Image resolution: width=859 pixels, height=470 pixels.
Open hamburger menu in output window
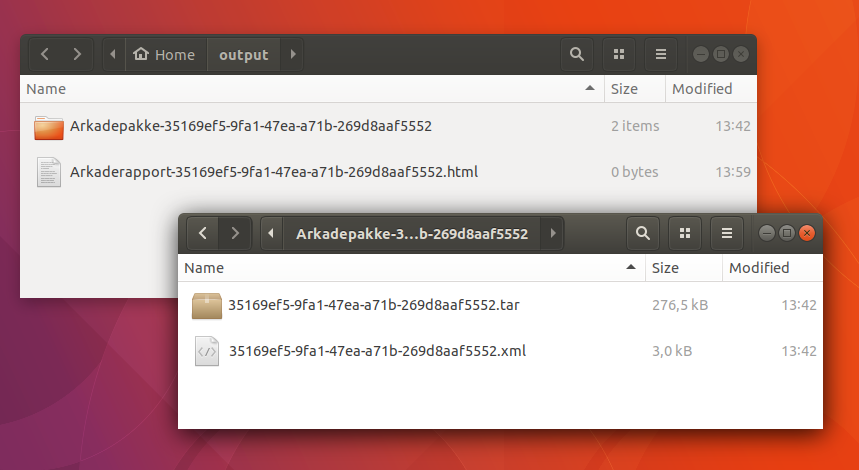[x=661, y=54]
